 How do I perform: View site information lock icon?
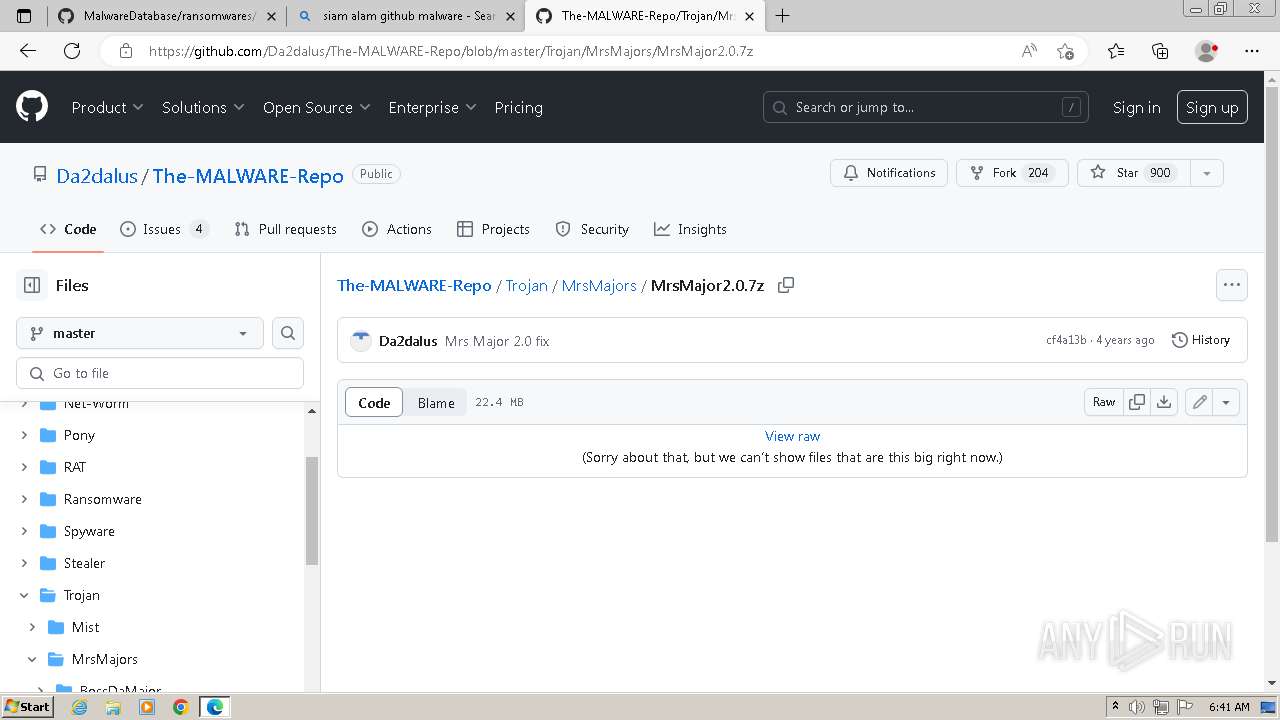pos(126,51)
